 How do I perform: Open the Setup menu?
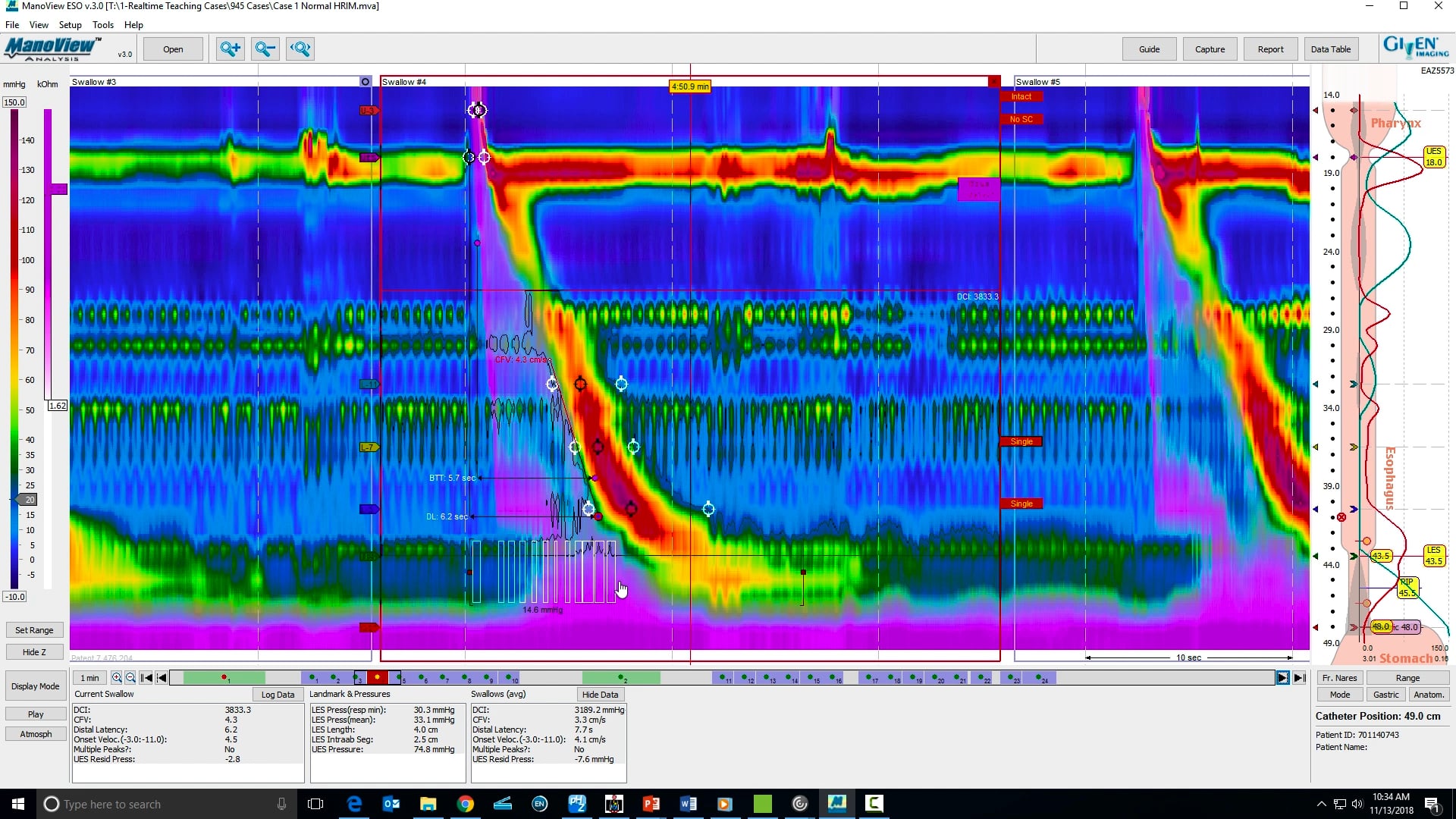(70, 25)
